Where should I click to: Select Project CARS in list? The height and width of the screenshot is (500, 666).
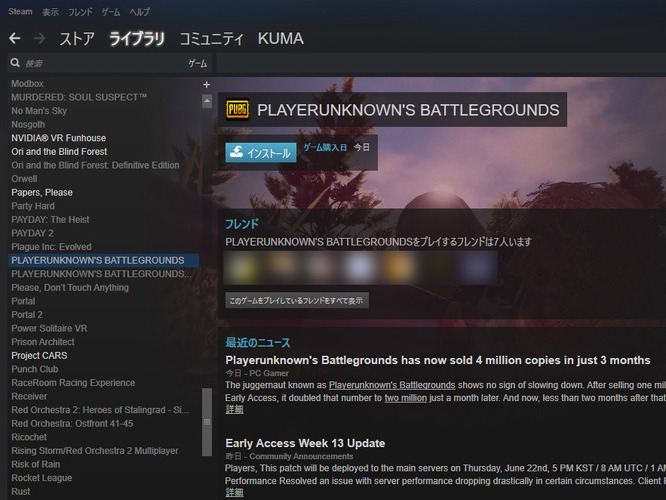point(39,356)
